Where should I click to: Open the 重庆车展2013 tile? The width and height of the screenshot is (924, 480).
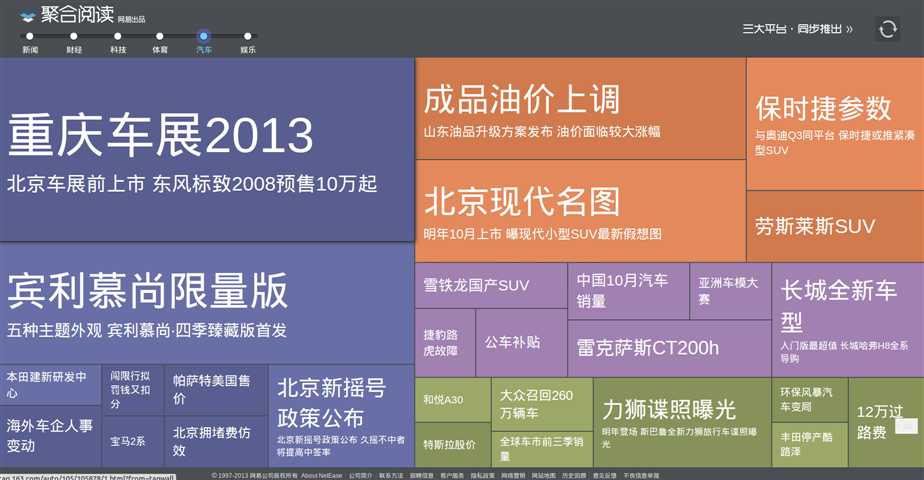coord(207,150)
